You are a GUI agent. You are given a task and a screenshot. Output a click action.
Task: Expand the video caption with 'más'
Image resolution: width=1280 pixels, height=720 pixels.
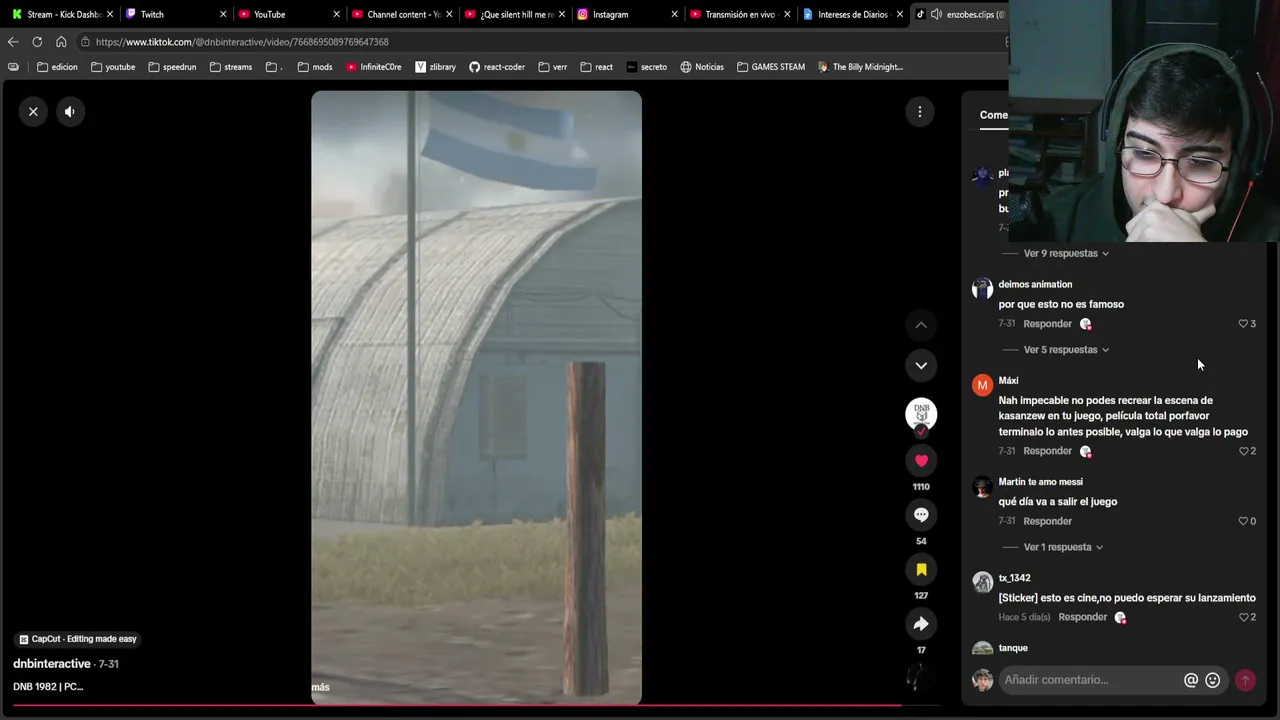(x=320, y=687)
